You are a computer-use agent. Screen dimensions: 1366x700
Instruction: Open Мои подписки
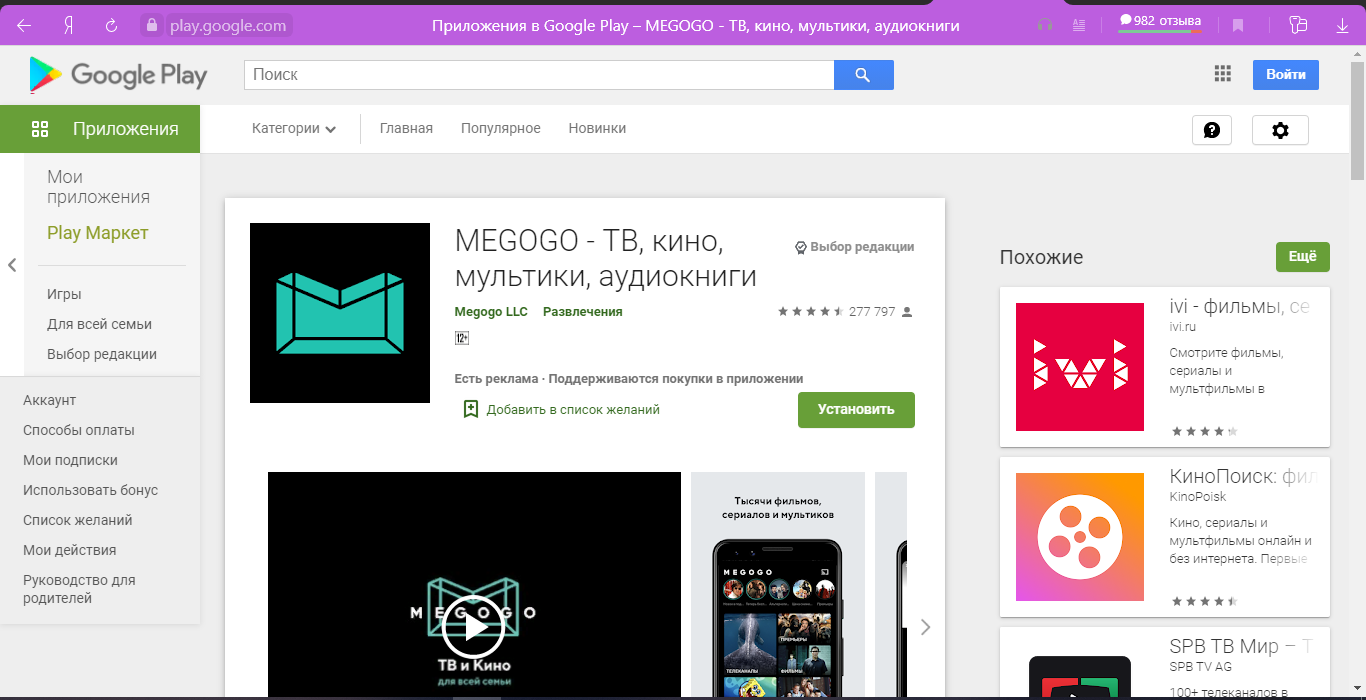point(70,460)
